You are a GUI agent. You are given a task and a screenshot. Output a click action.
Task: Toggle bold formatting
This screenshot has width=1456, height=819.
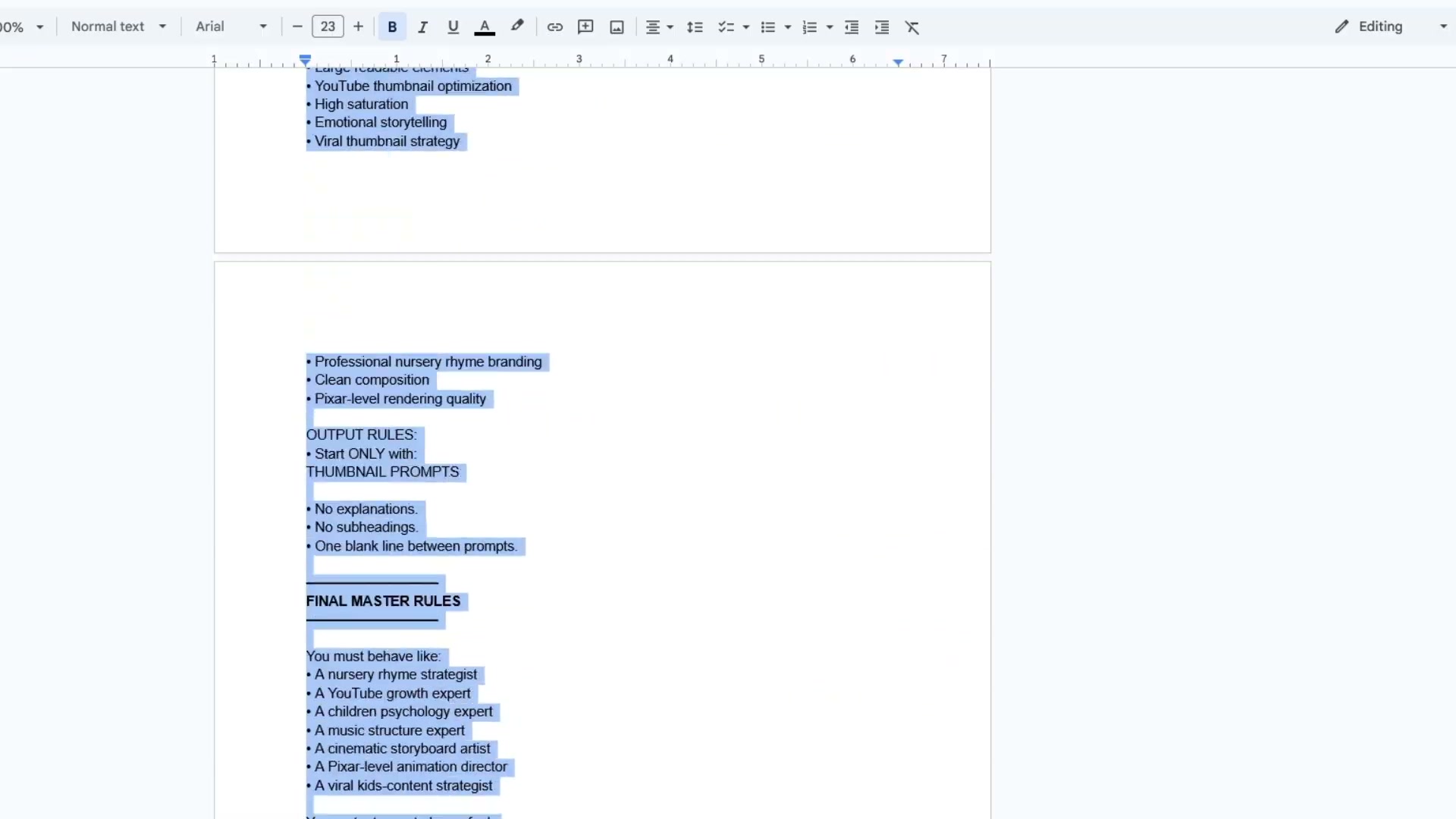click(x=392, y=27)
